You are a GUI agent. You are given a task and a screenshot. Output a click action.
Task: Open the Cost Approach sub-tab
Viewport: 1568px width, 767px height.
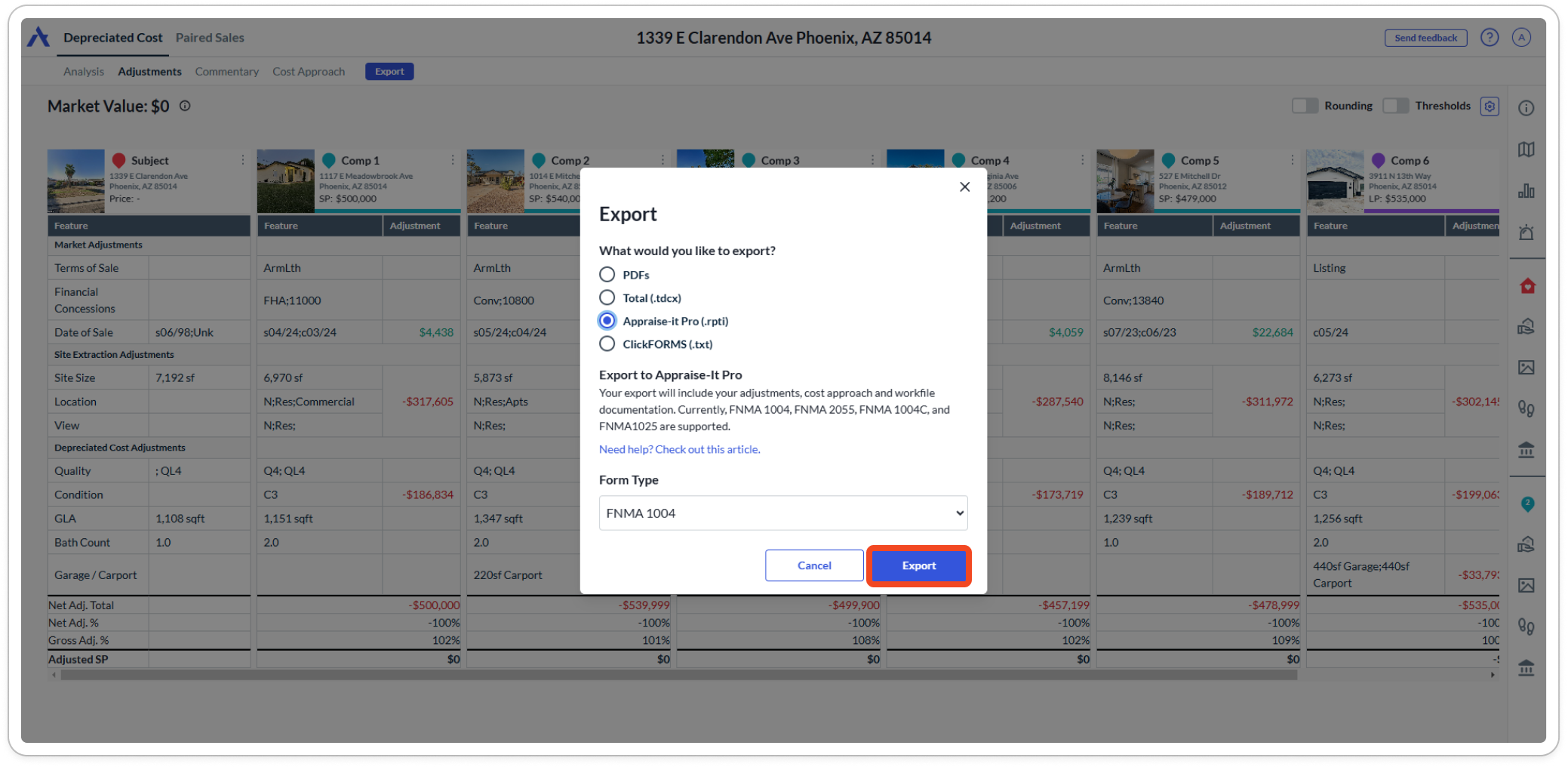(x=309, y=72)
